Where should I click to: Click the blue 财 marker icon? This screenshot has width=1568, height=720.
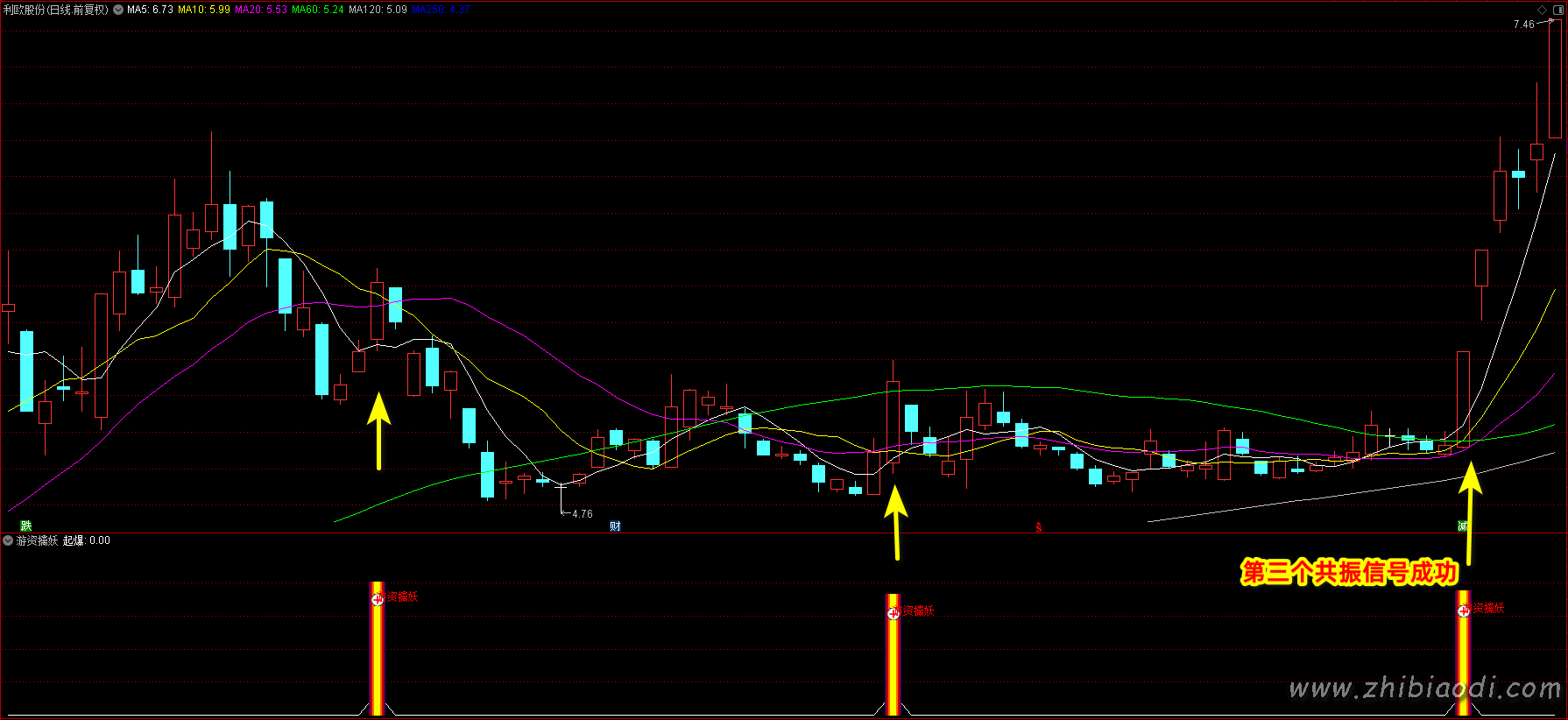click(x=615, y=526)
